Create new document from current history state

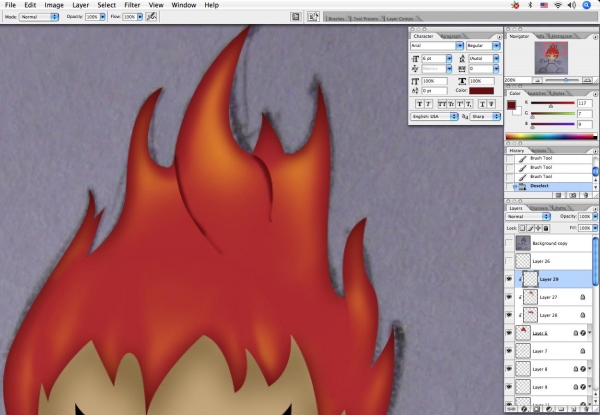tap(558, 195)
